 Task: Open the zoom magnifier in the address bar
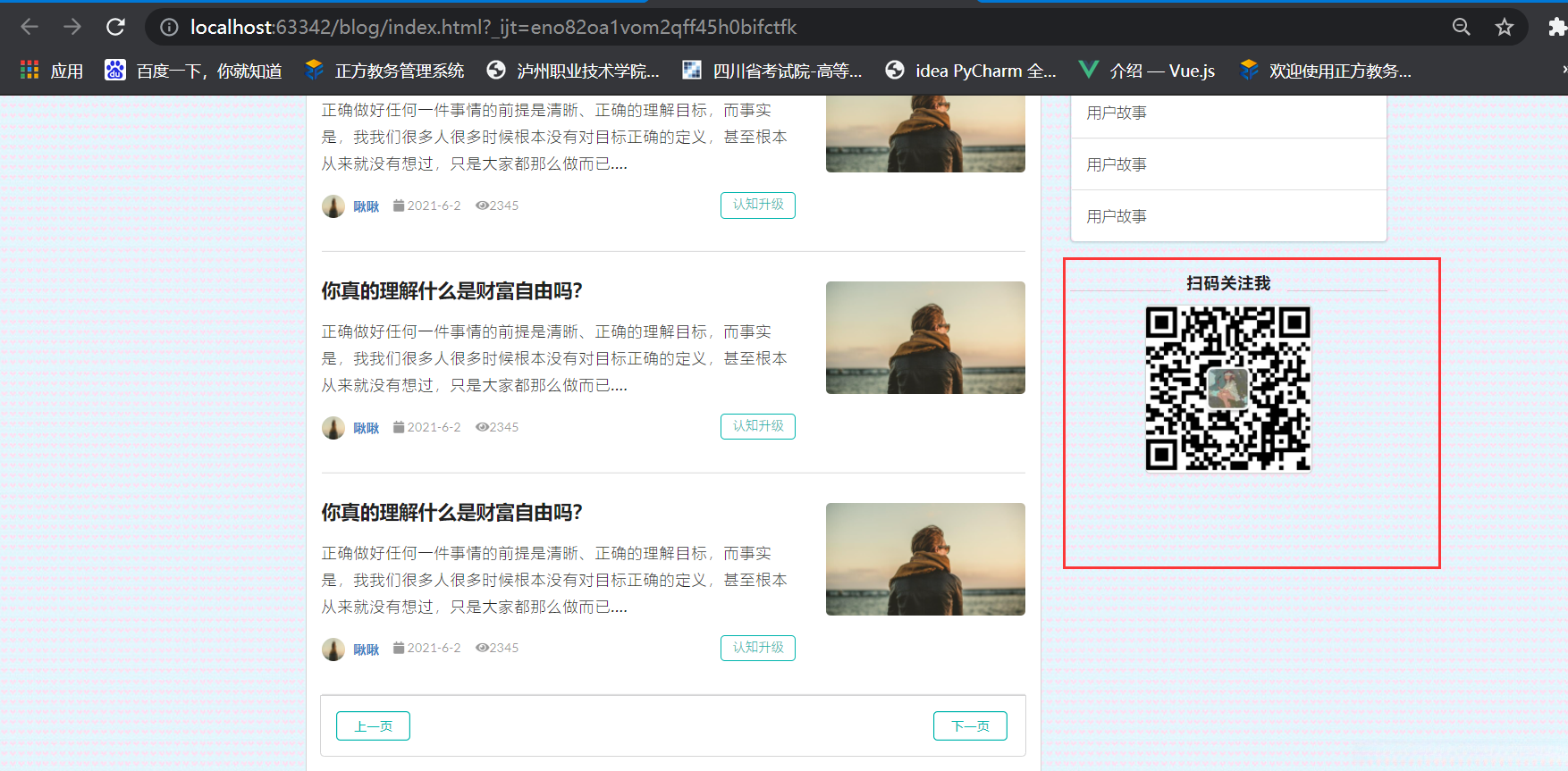pos(1462,27)
